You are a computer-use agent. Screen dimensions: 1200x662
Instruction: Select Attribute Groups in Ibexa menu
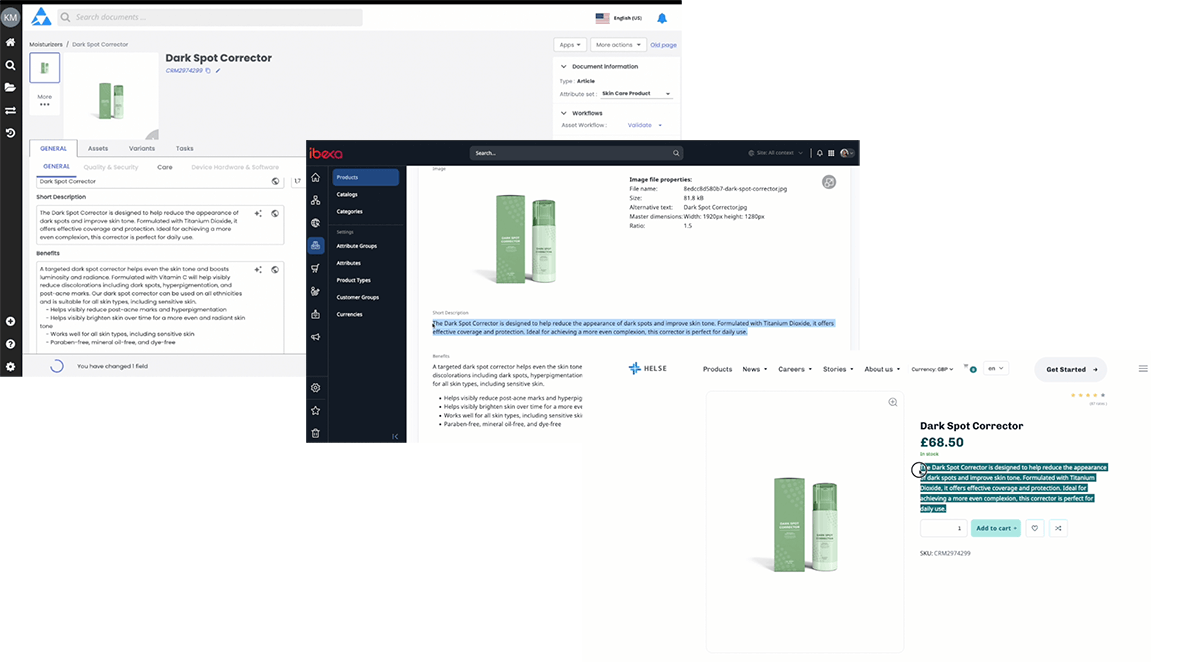357,245
